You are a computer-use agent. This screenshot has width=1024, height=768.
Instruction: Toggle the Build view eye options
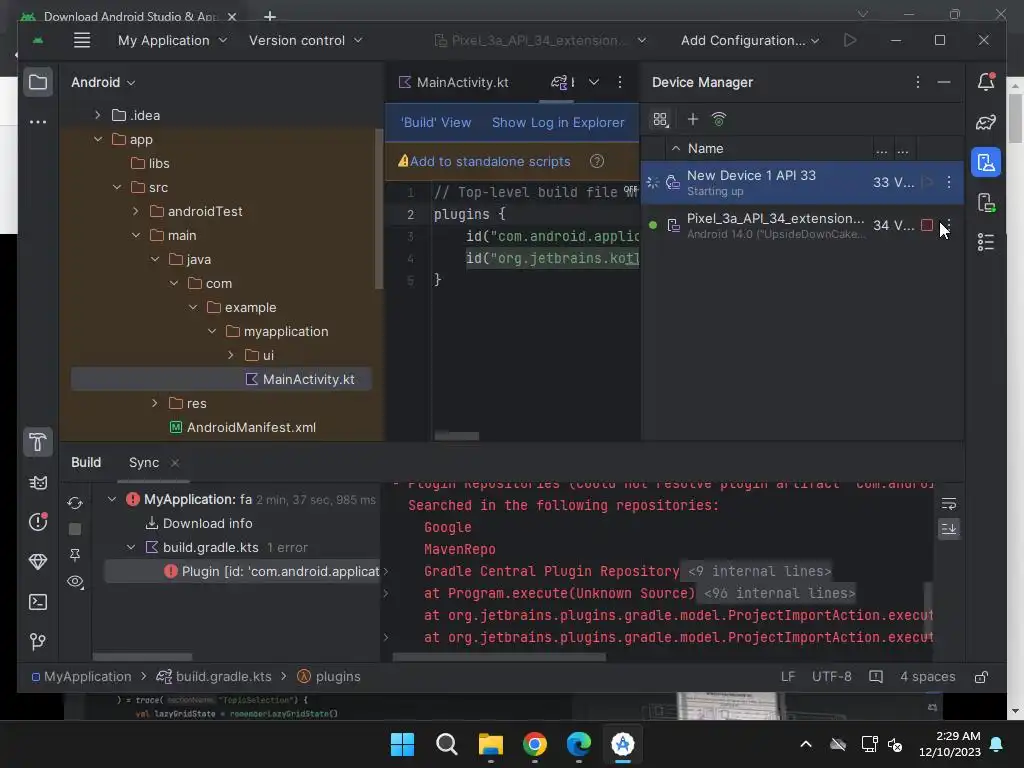point(75,581)
